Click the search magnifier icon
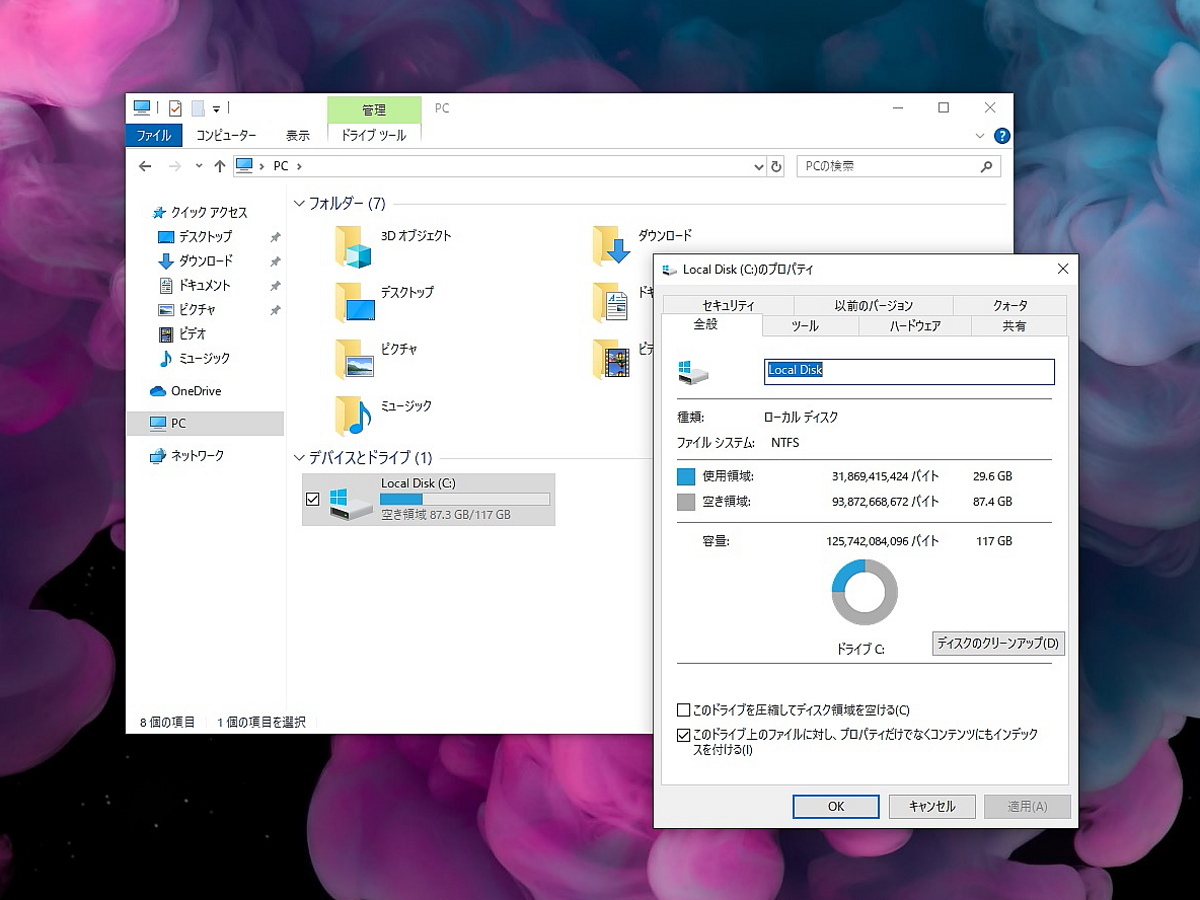Screen dimensions: 1200x900 coord(985,166)
